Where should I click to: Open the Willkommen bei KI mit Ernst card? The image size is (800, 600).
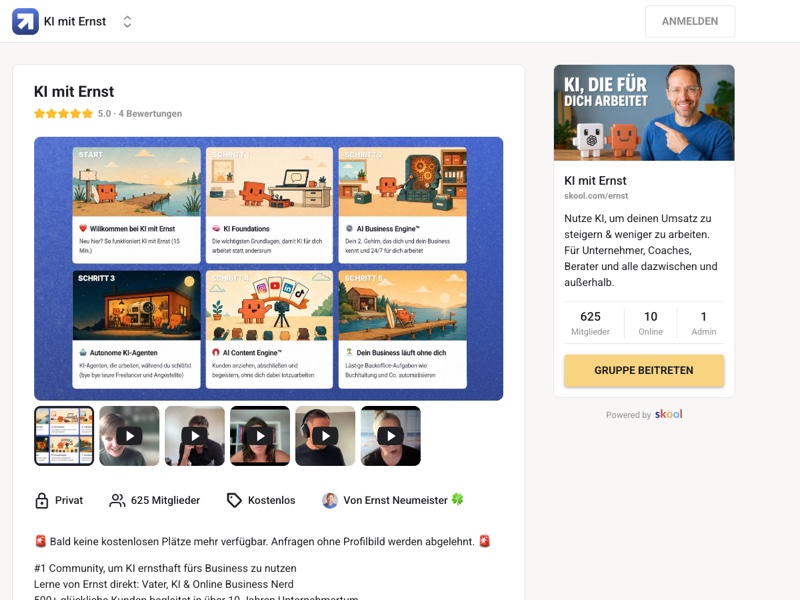coord(136,205)
